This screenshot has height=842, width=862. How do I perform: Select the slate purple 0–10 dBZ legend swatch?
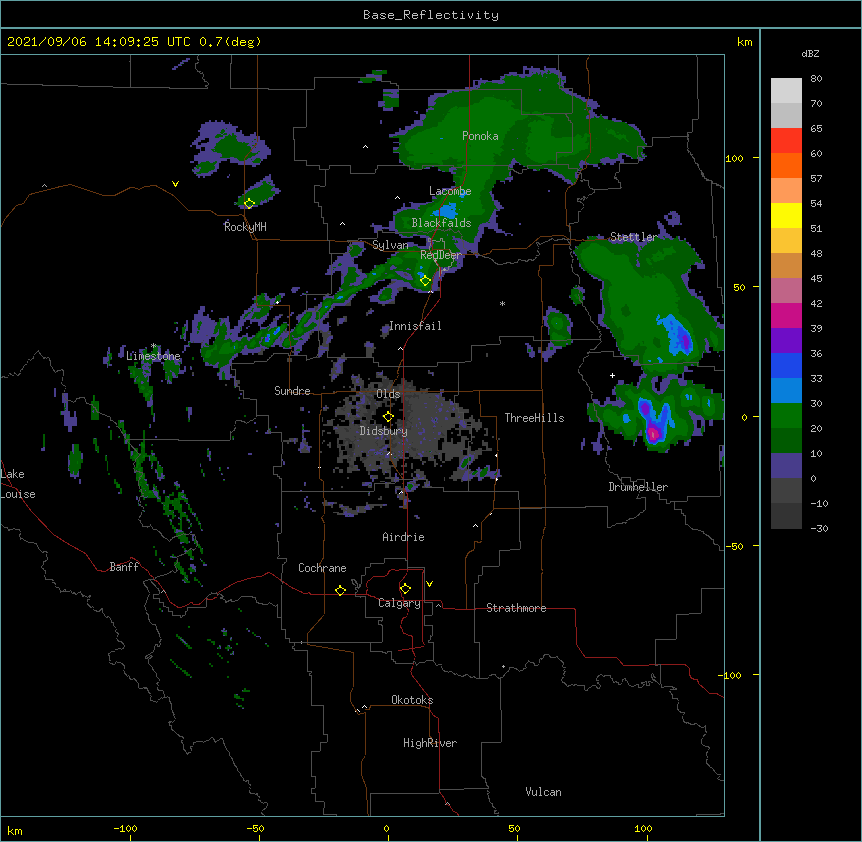point(786,466)
